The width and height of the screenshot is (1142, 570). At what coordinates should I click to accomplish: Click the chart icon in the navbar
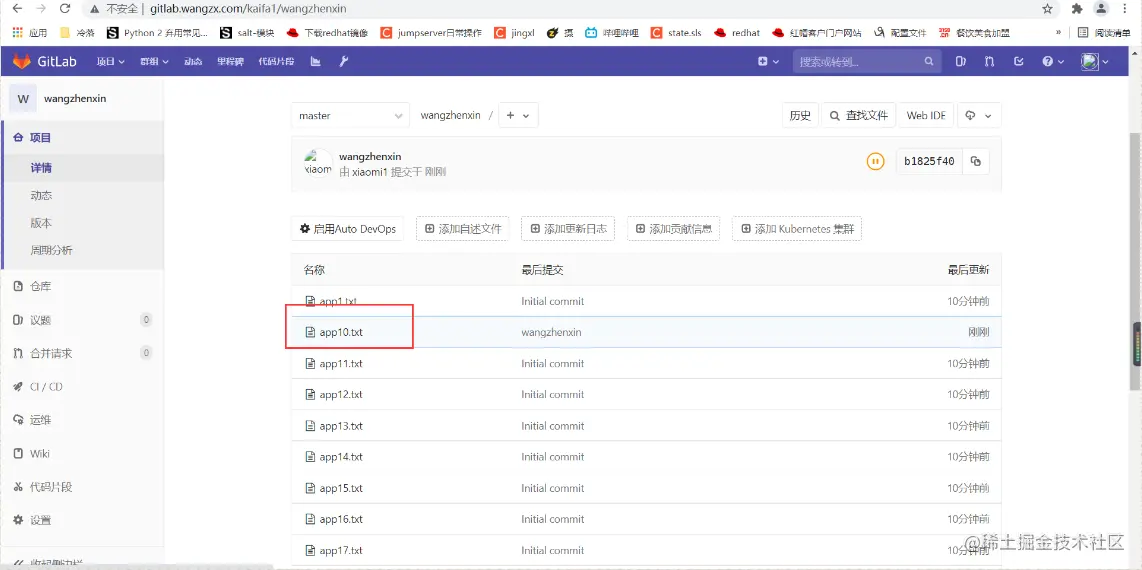(315, 62)
